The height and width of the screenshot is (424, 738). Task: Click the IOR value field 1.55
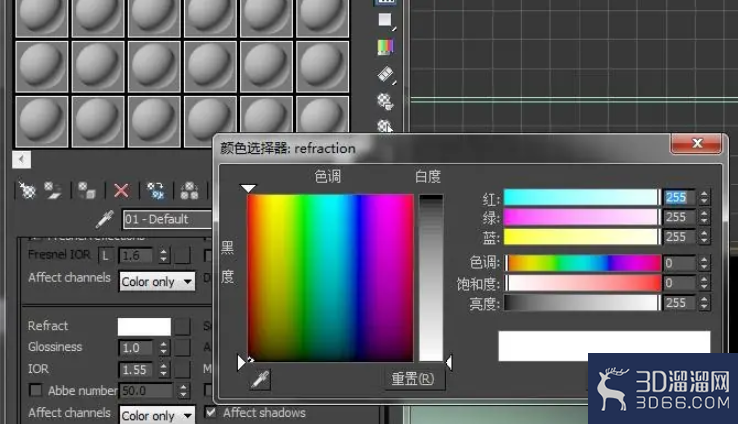point(136,370)
